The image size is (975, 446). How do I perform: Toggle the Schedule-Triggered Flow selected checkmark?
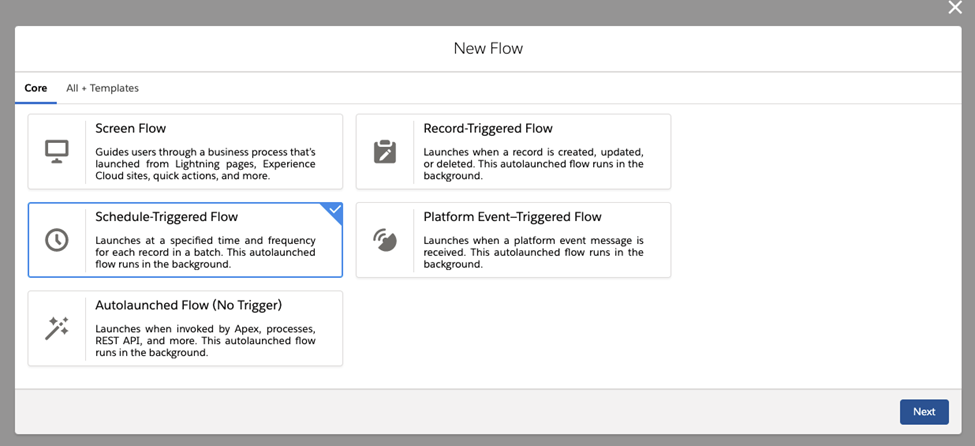(x=335, y=210)
